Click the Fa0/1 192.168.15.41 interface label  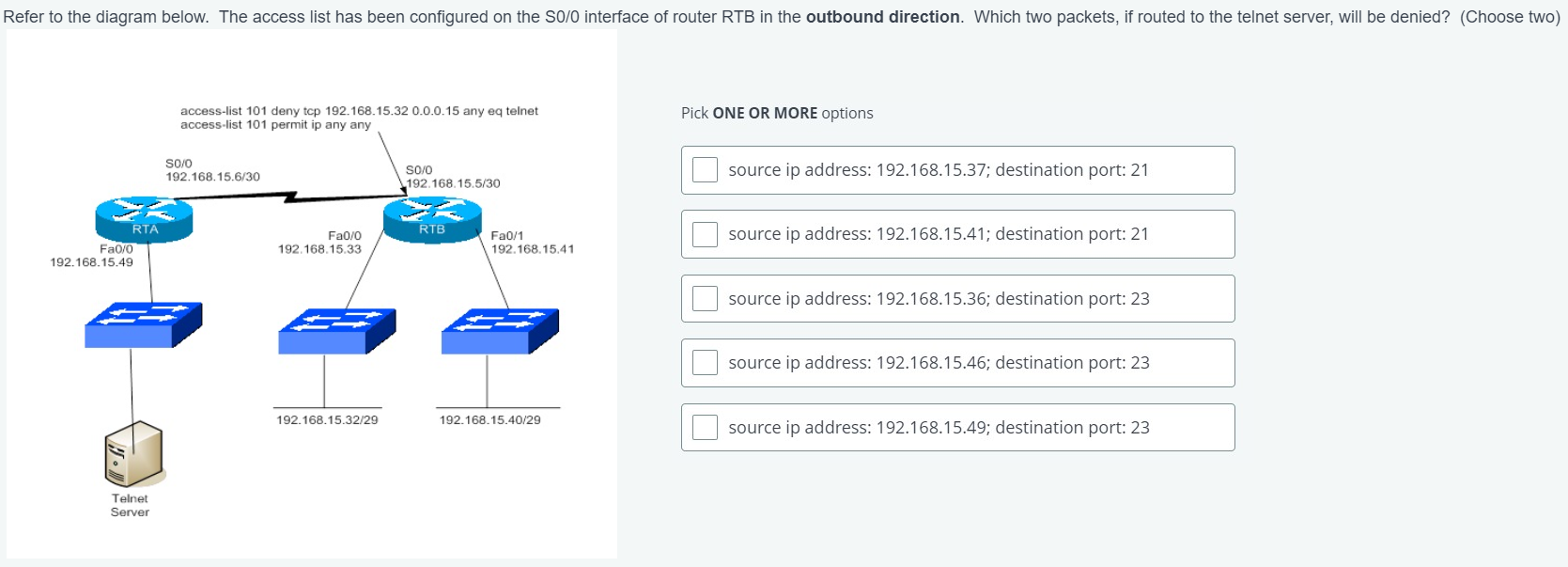(x=532, y=243)
